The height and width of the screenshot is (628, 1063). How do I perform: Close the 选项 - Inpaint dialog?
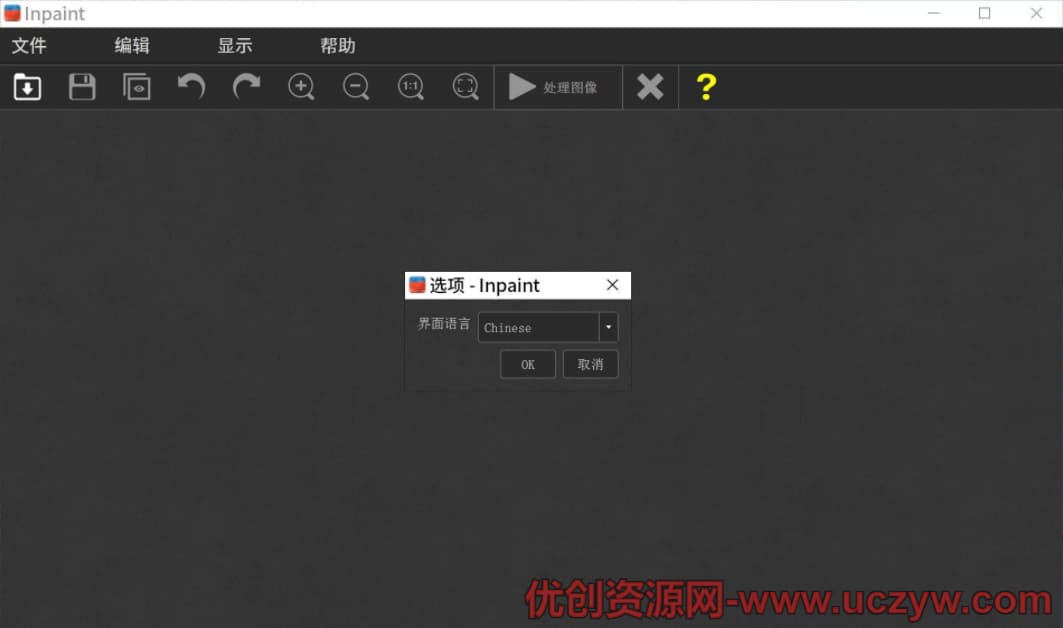(x=612, y=284)
